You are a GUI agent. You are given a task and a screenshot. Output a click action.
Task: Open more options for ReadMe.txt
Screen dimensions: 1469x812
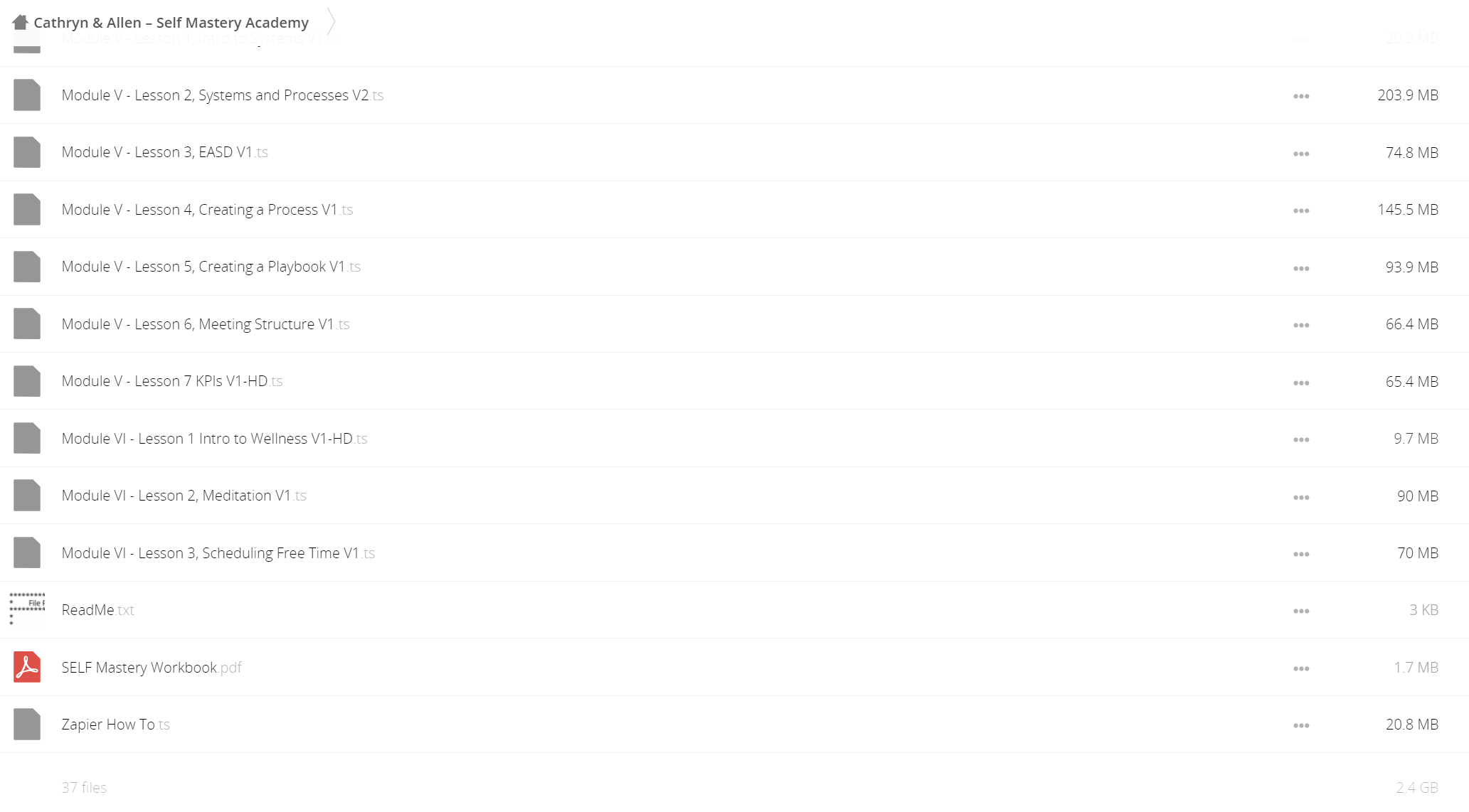(x=1301, y=611)
